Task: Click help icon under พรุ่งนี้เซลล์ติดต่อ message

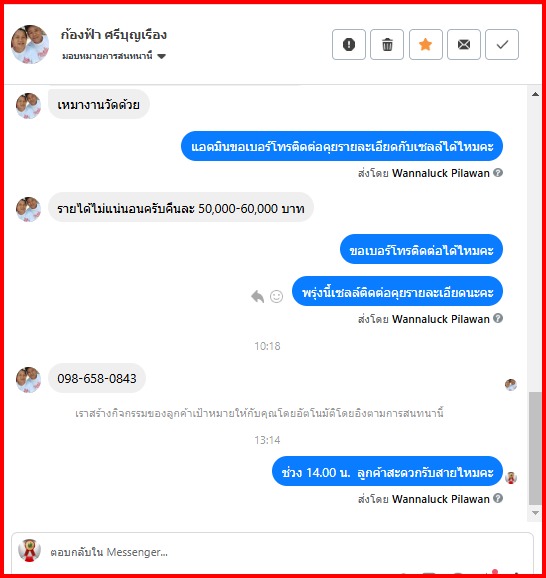Action: pos(498,318)
